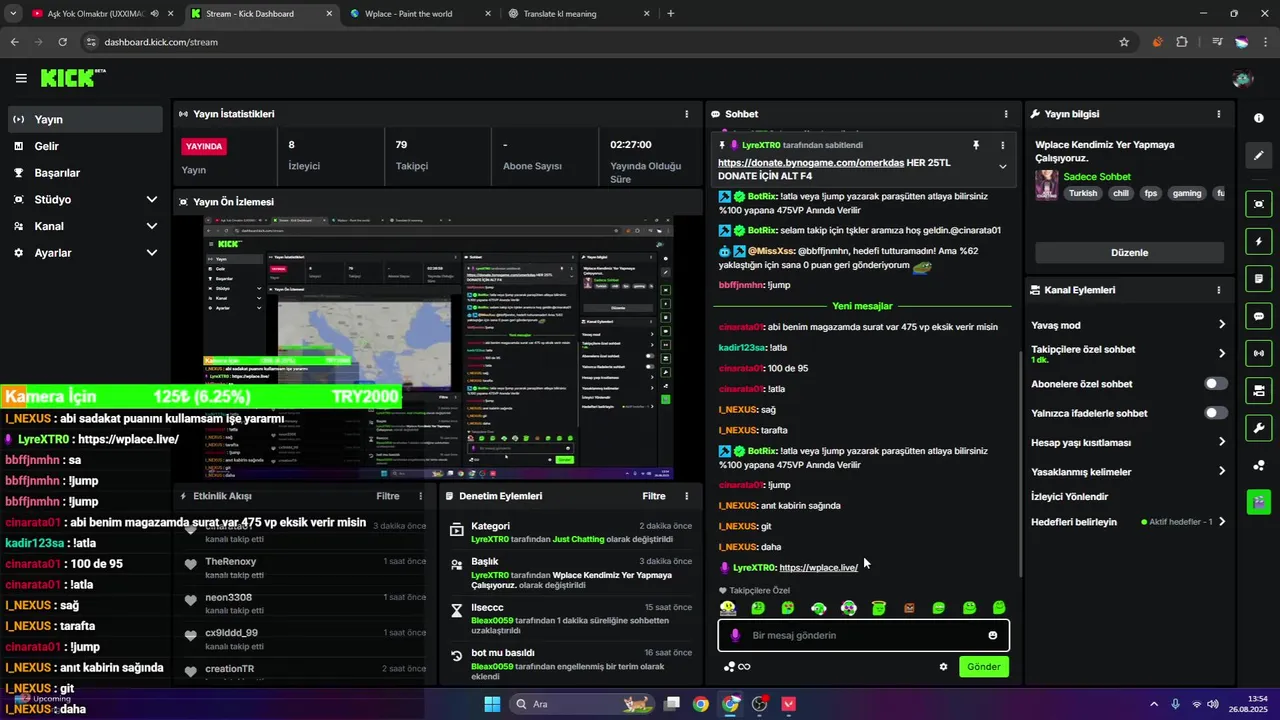Click the lightning bolt icon in right rail
This screenshot has width=1280, height=720.
[1258, 242]
